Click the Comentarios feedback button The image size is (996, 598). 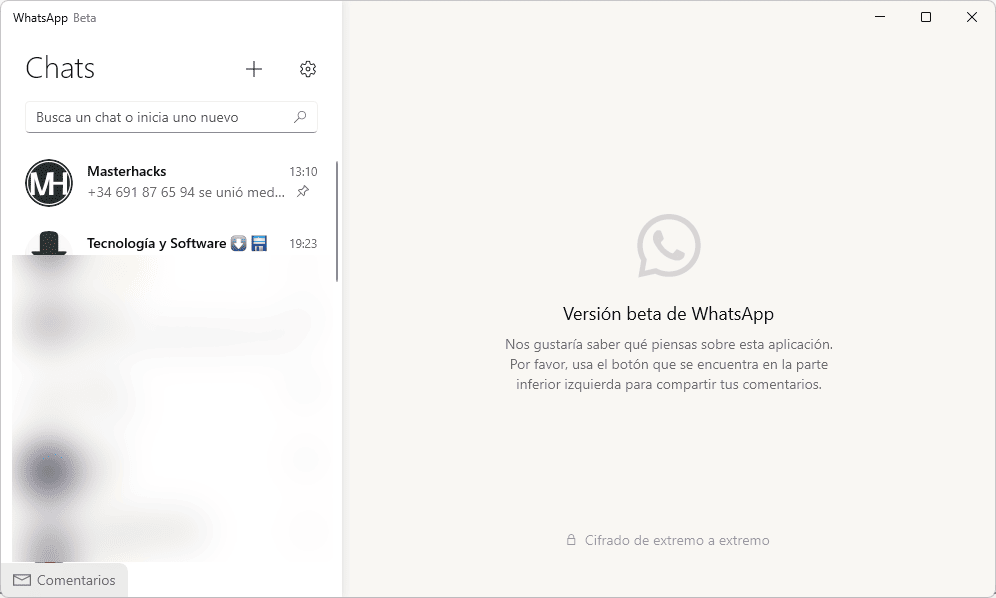pos(64,580)
